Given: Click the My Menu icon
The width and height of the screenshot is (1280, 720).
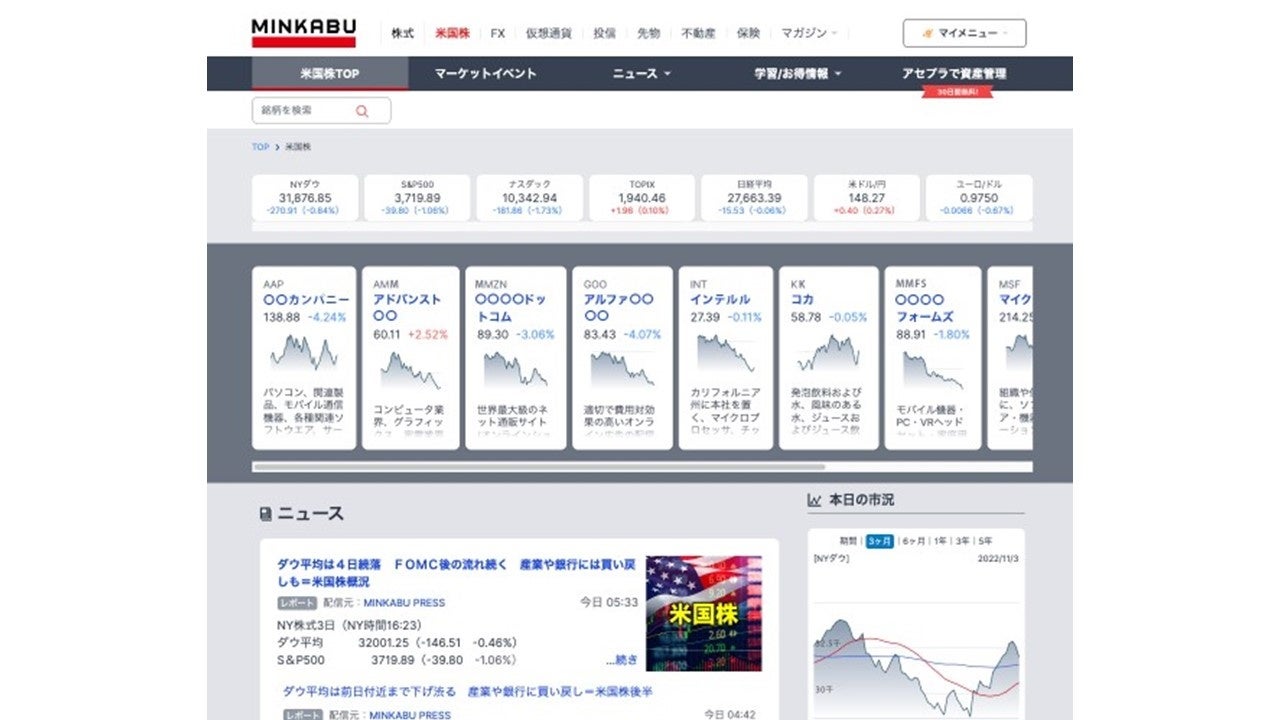Looking at the screenshot, I should (928, 33).
